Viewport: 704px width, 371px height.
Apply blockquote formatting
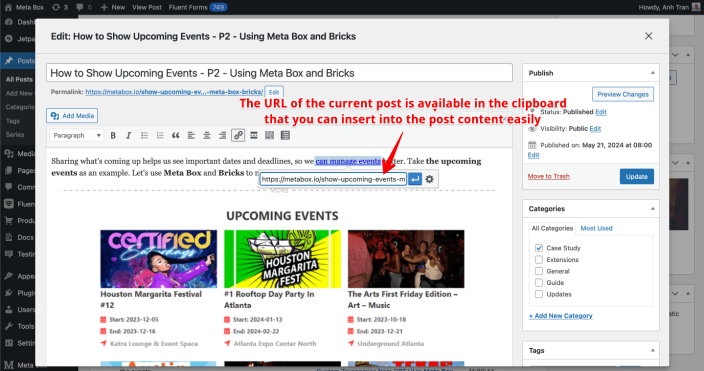click(176, 135)
